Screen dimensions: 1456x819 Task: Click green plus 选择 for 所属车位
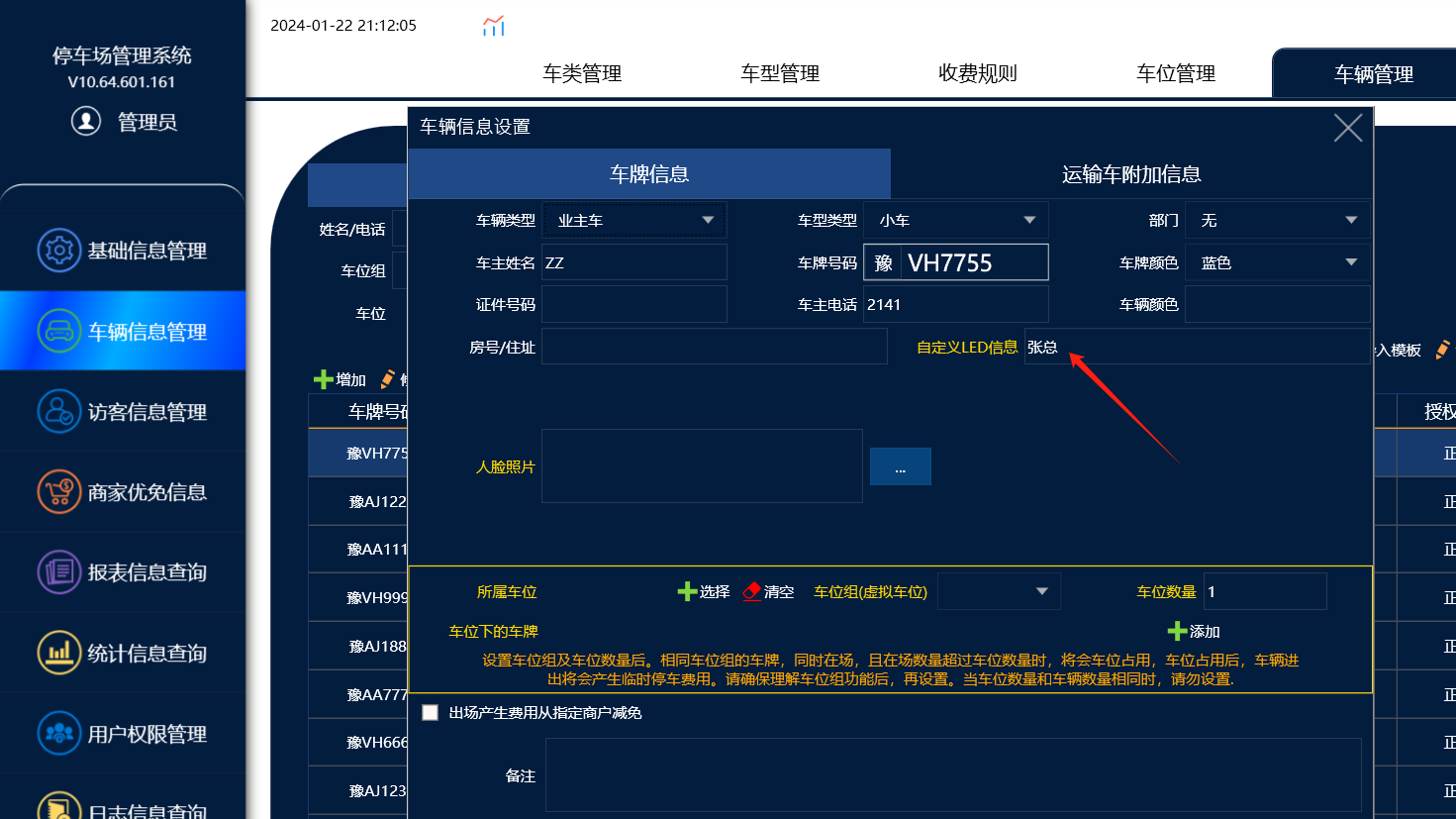(x=687, y=591)
